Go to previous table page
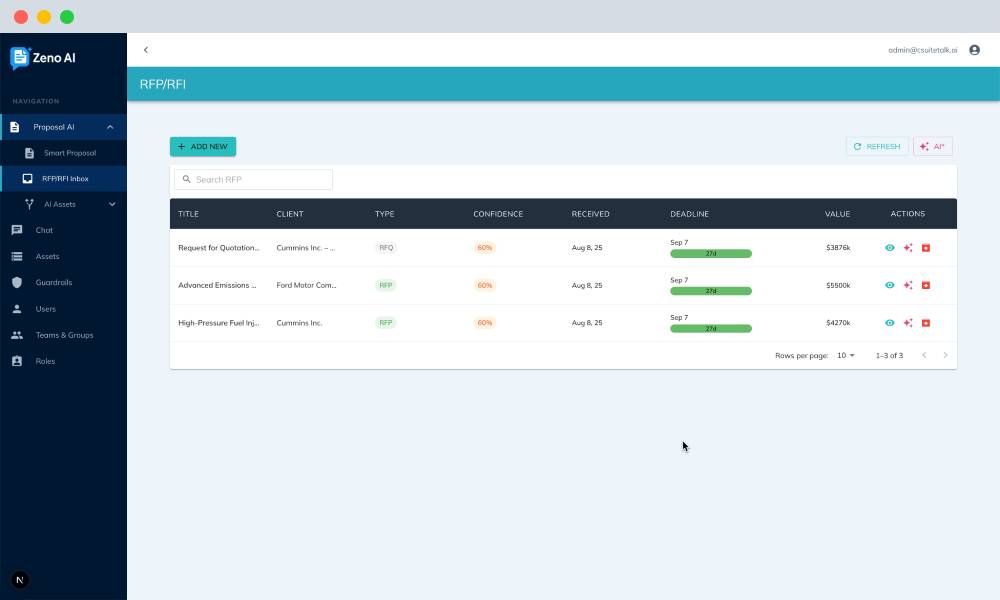 924,355
